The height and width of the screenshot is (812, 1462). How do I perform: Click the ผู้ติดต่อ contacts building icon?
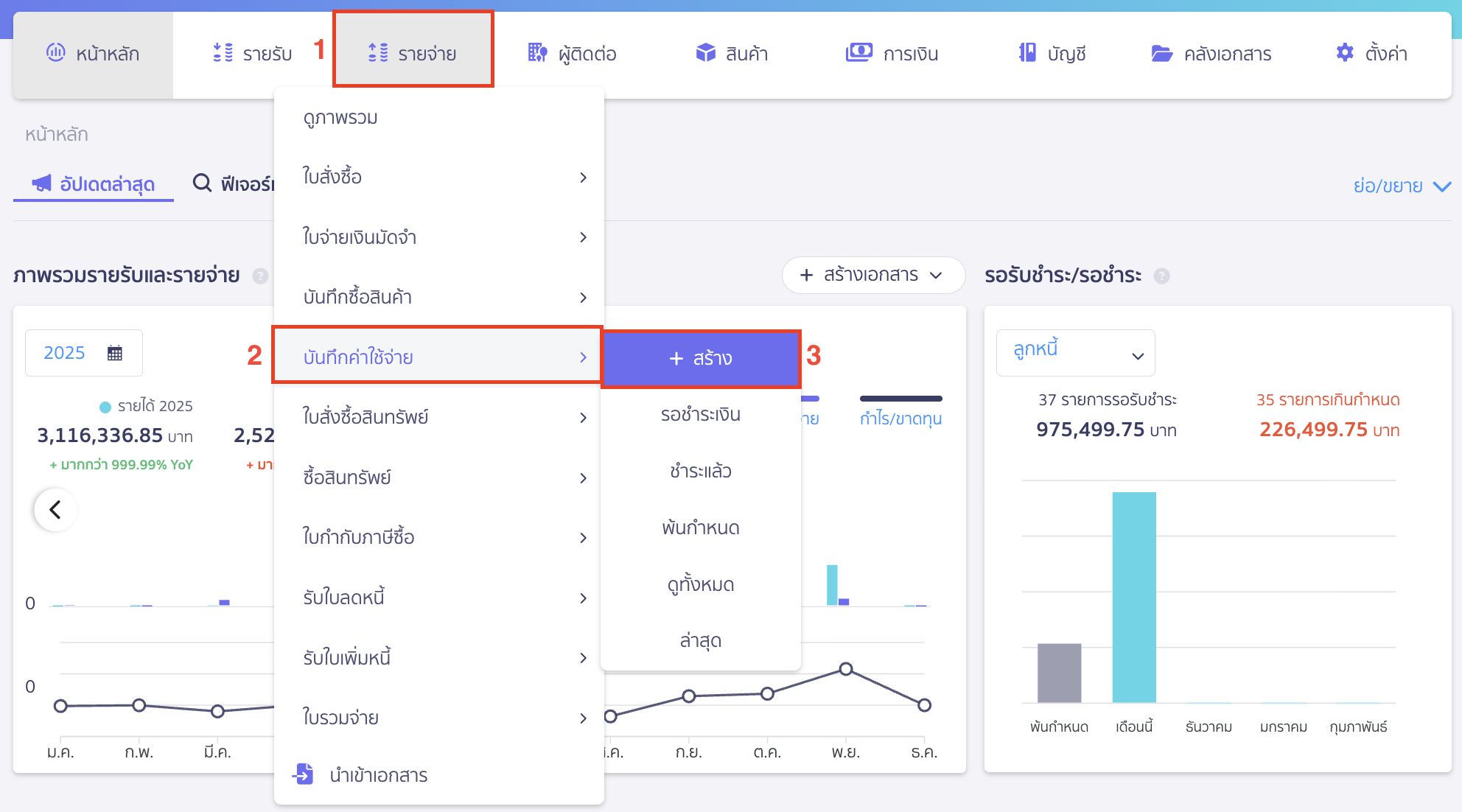[537, 52]
